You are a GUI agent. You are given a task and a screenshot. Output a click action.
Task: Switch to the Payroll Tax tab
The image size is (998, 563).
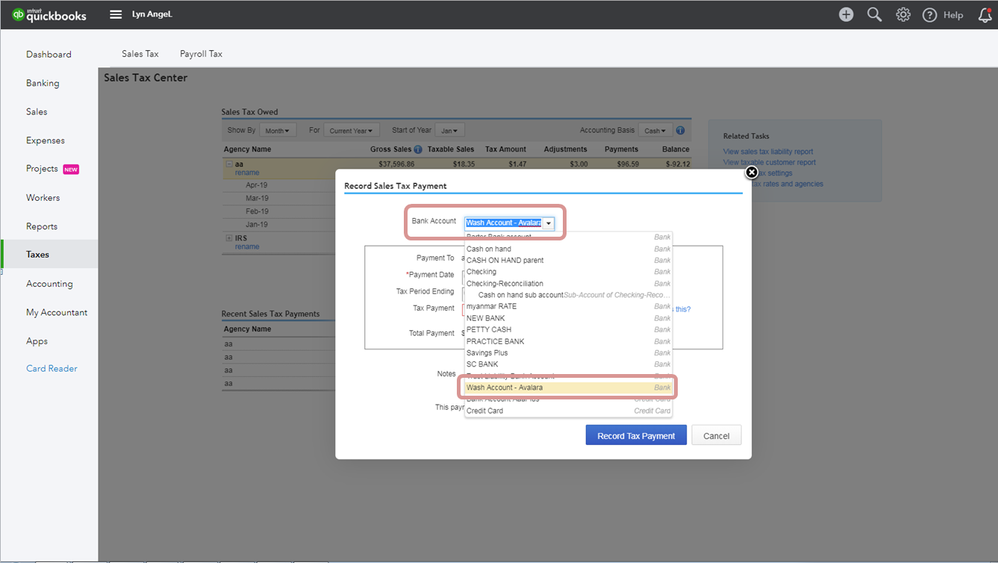click(201, 54)
